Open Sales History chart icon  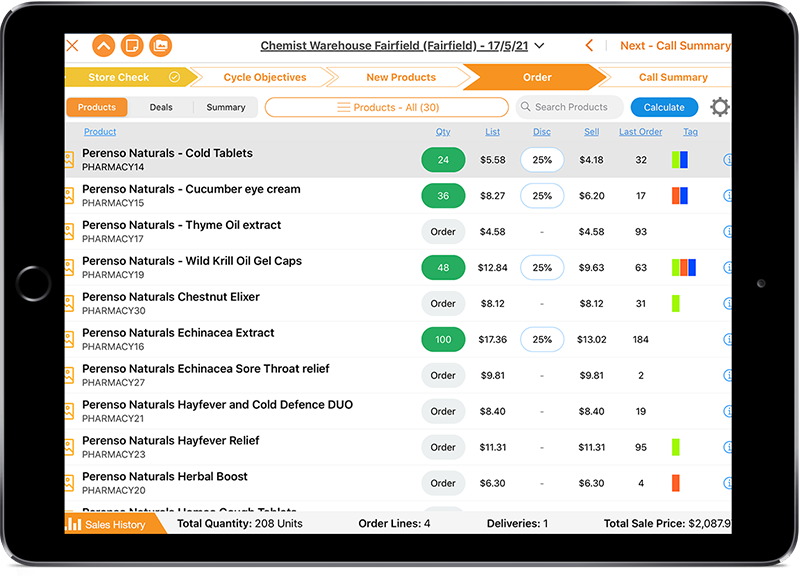(x=73, y=524)
